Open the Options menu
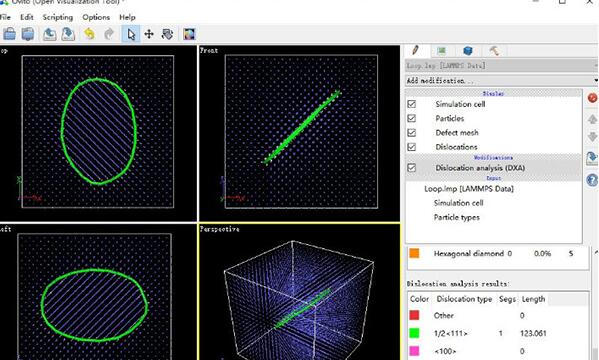This screenshot has height=360, width=599. [x=96, y=17]
